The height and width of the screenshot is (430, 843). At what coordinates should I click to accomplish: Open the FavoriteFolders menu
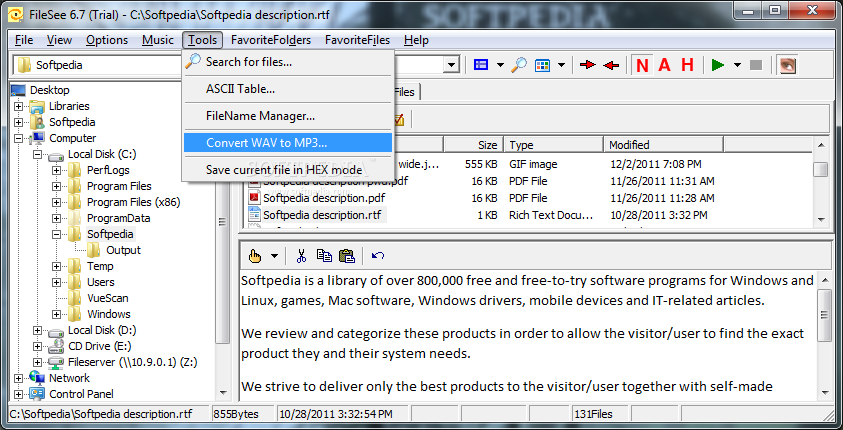[x=271, y=40]
